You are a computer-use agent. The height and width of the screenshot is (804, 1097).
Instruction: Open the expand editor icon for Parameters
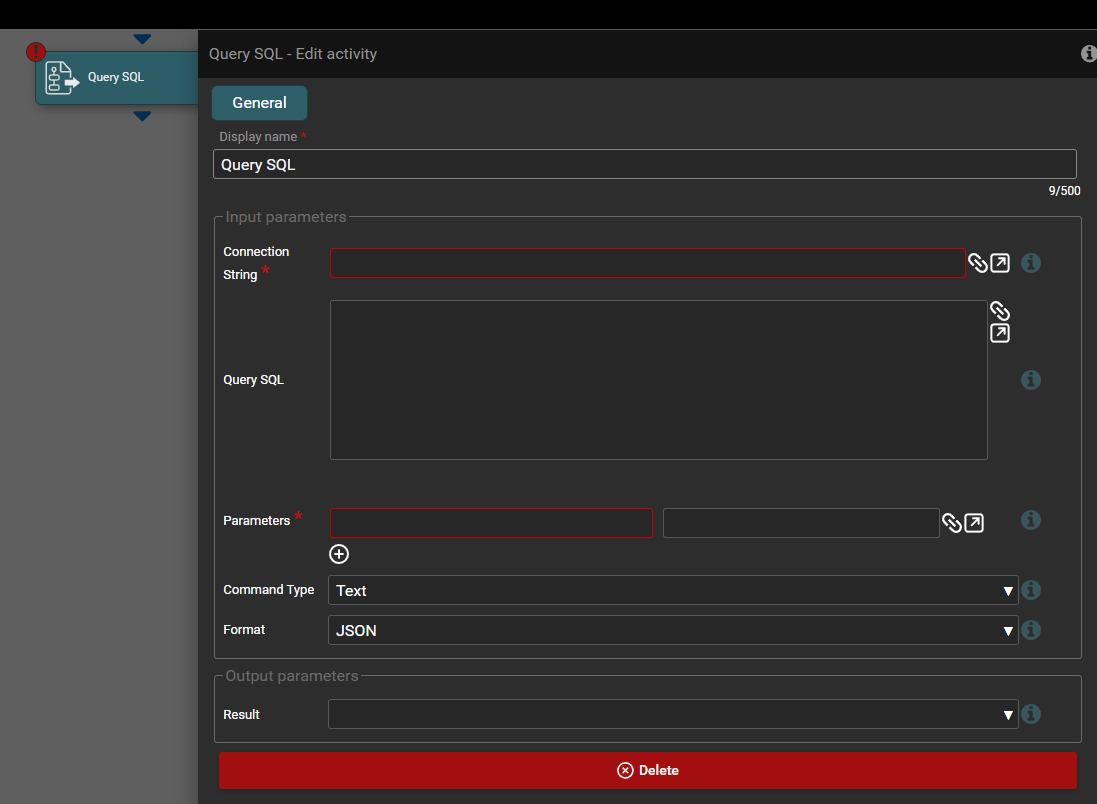tap(973, 523)
